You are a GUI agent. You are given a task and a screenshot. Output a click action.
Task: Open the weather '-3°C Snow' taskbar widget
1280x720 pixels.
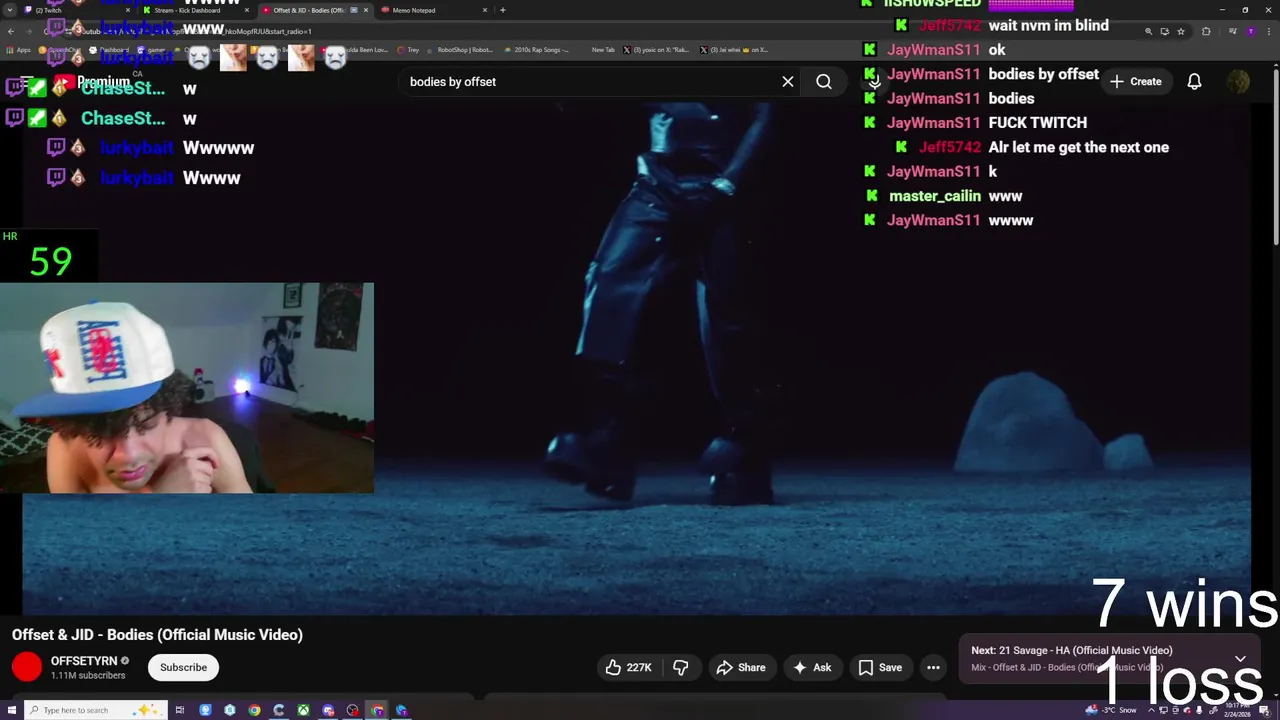(x=1112, y=710)
